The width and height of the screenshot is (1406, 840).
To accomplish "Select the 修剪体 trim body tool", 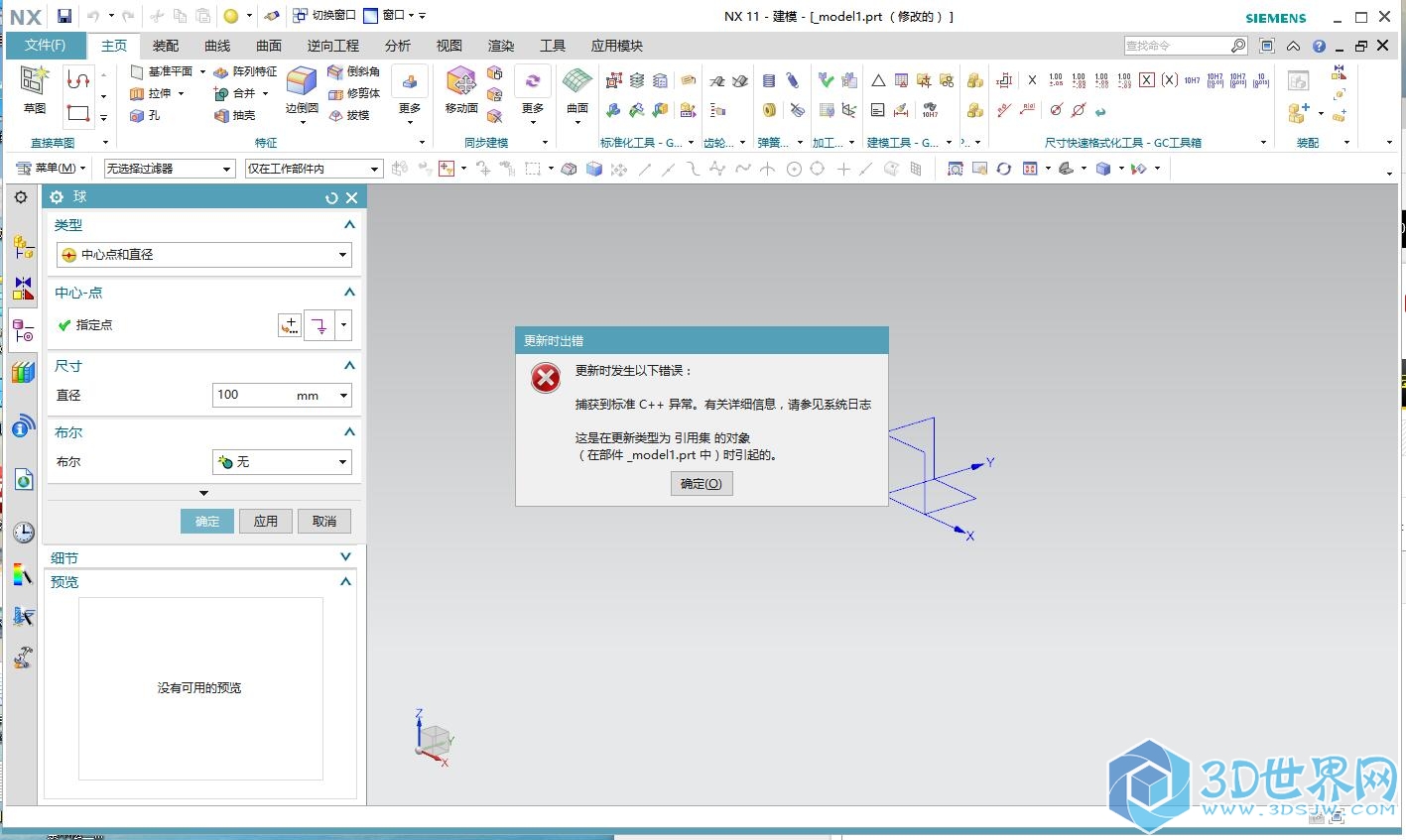I will 354,93.
